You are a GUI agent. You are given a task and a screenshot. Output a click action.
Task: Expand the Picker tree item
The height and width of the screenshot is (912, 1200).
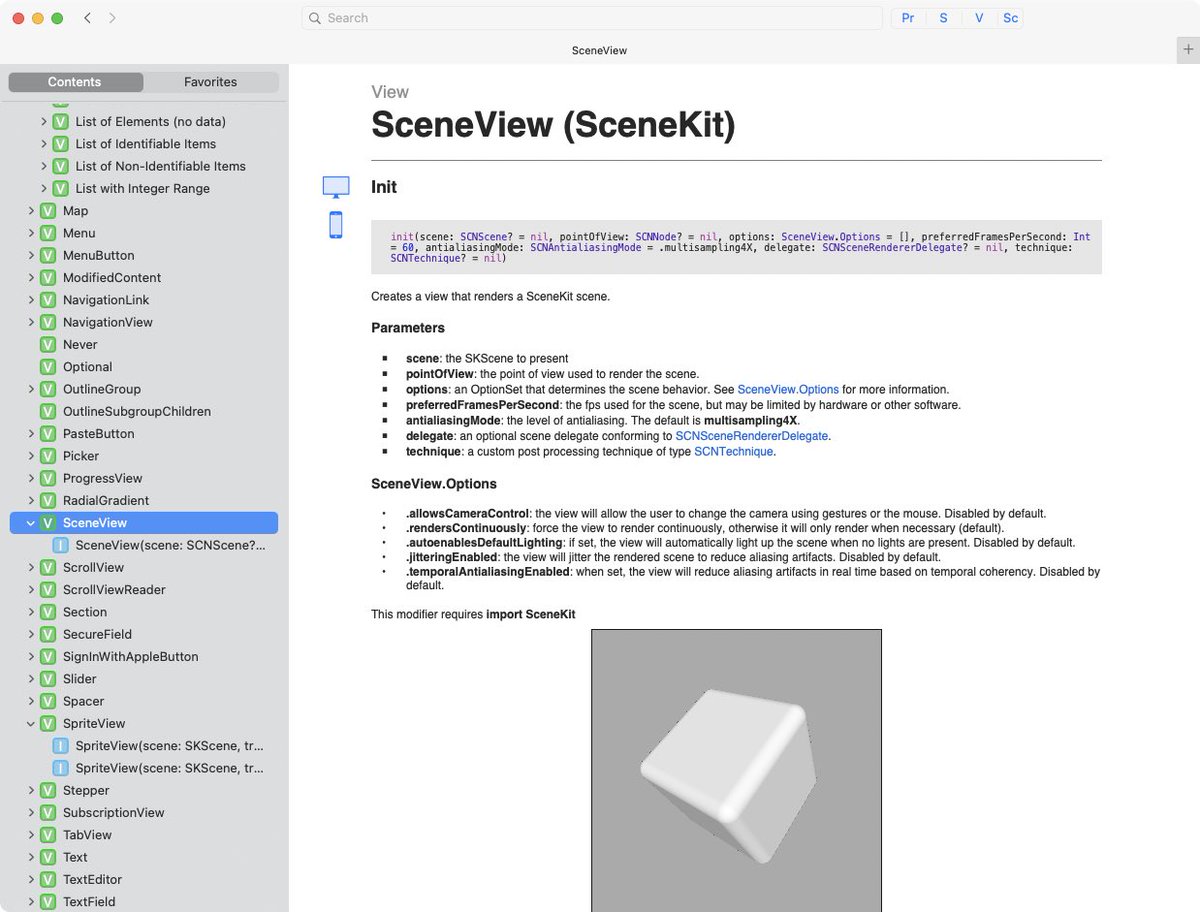(31, 456)
